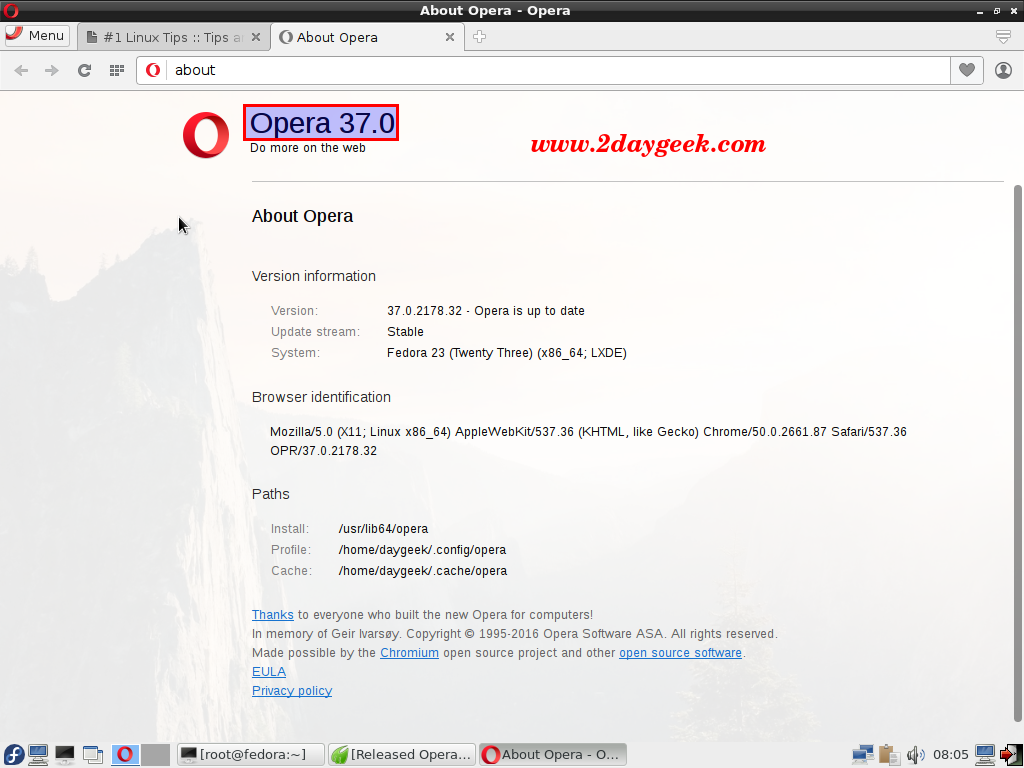The width and height of the screenshot is (1024, 768).
Task: Open the Privacy policy link
Action: pyautogui.click(x=292, y=690)
